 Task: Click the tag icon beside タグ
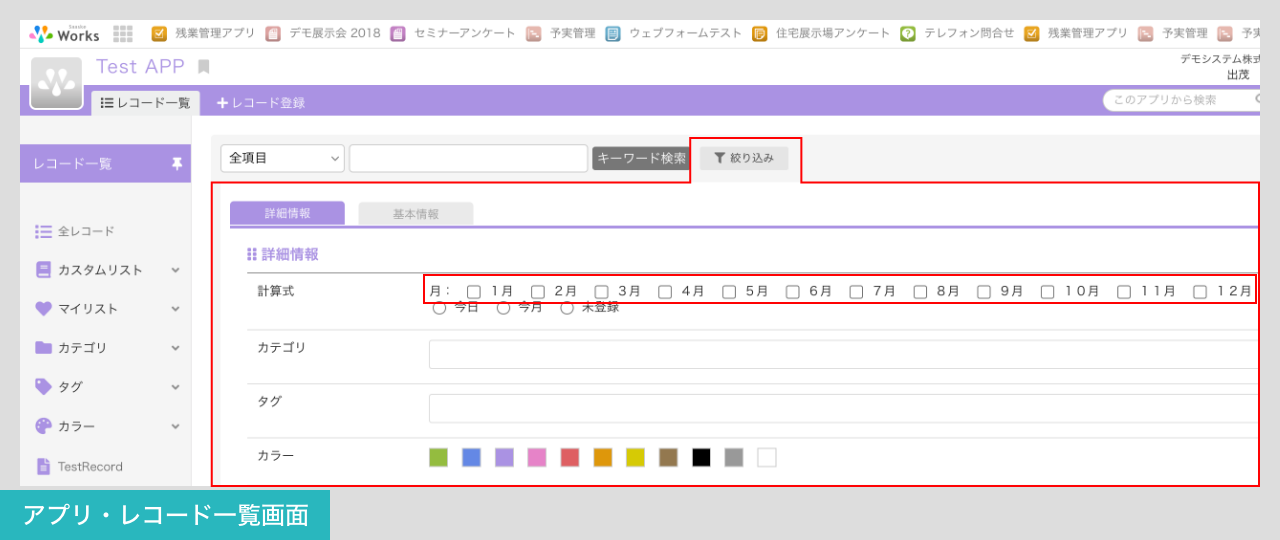click(43, 386)
